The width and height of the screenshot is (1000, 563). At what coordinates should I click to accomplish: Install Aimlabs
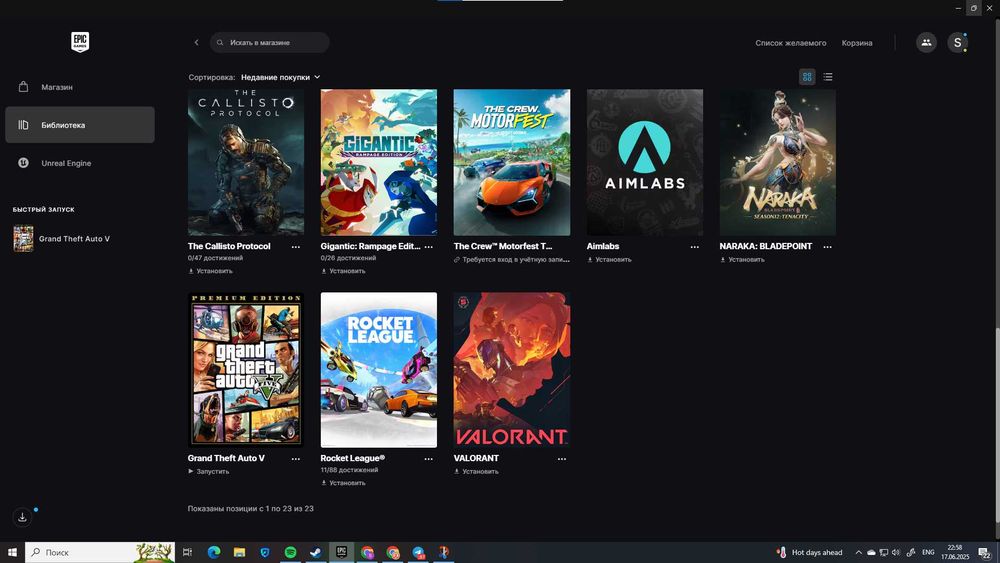609,260
